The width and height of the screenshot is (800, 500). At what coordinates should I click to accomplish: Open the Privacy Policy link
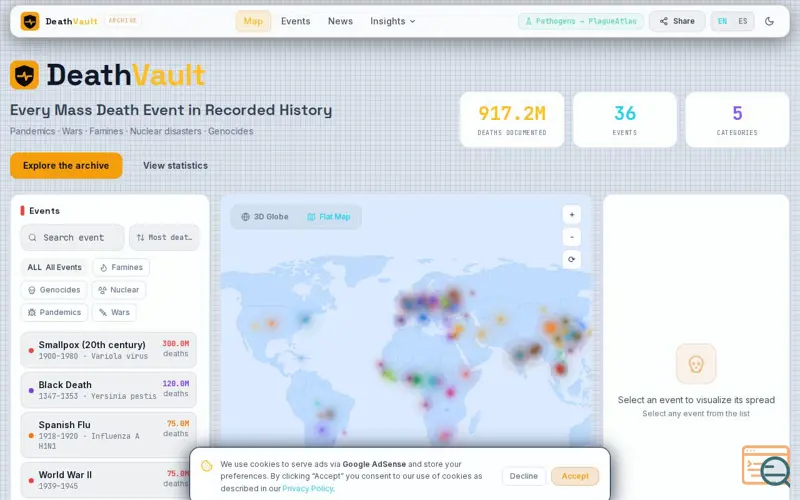[x=308, y=488]
